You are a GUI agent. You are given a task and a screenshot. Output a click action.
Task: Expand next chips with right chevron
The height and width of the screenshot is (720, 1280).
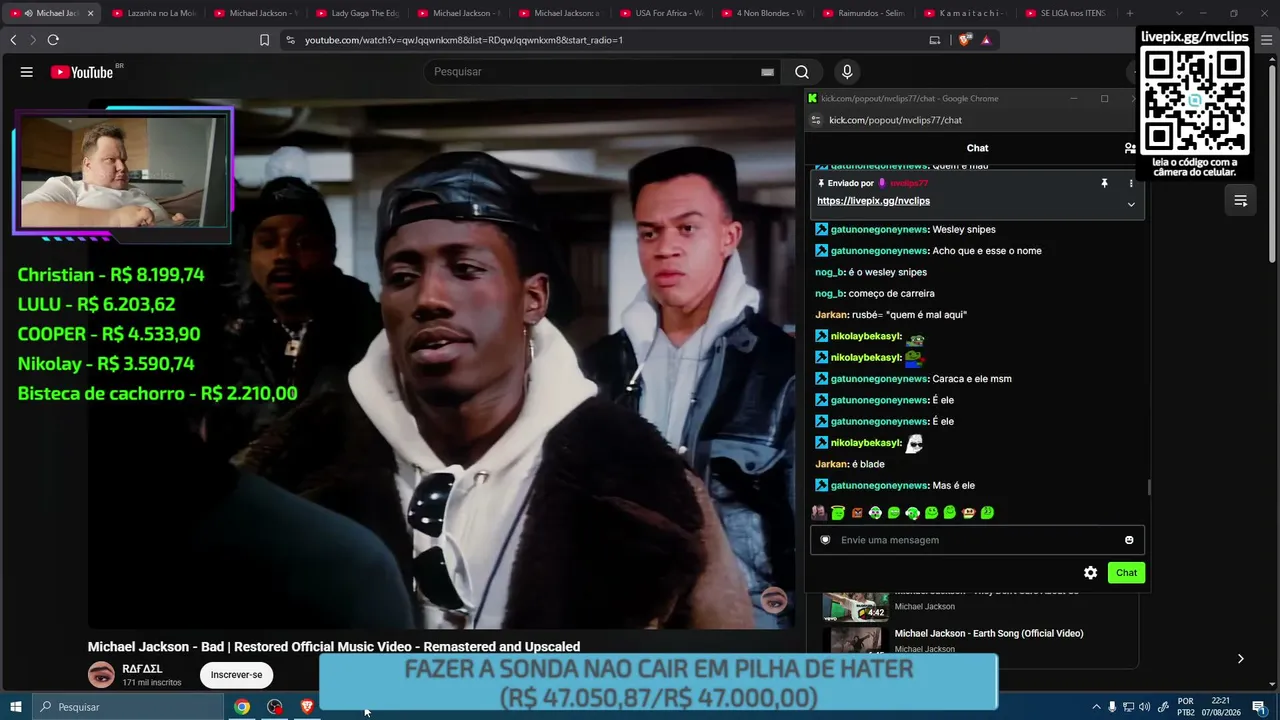(x=1240, y=658)
